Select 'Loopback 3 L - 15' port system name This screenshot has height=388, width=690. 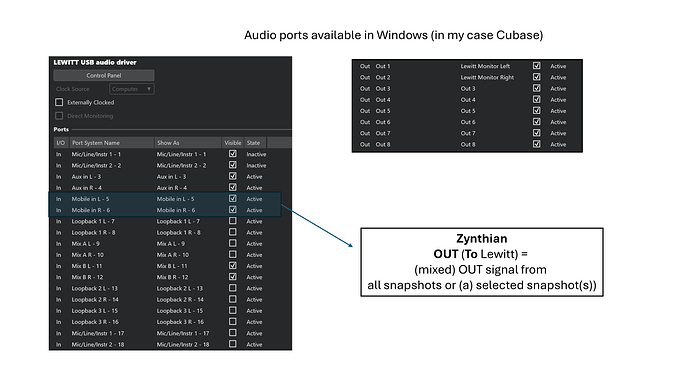pyautogui.click(x=95, y=311)
